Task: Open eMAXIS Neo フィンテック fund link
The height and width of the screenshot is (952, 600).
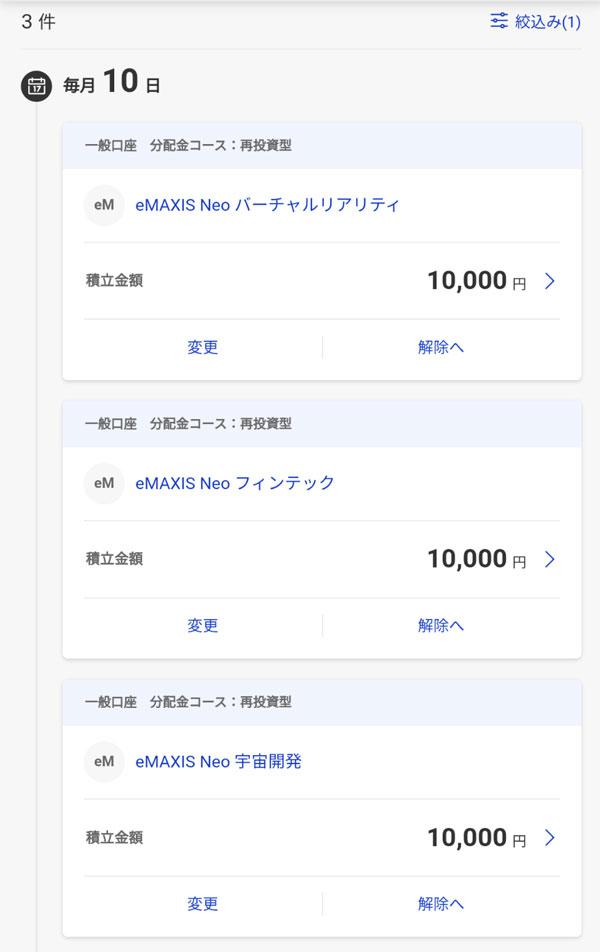Action: click(x=235, y=483)
